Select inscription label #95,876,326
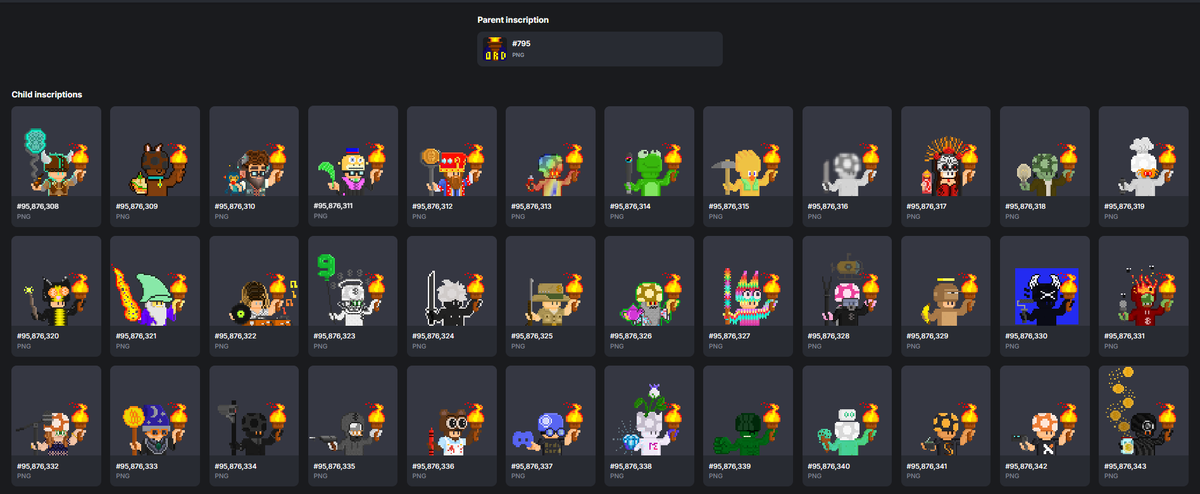Image resolution: width=1200 pixels, height=494 pixels. [631, 336]
